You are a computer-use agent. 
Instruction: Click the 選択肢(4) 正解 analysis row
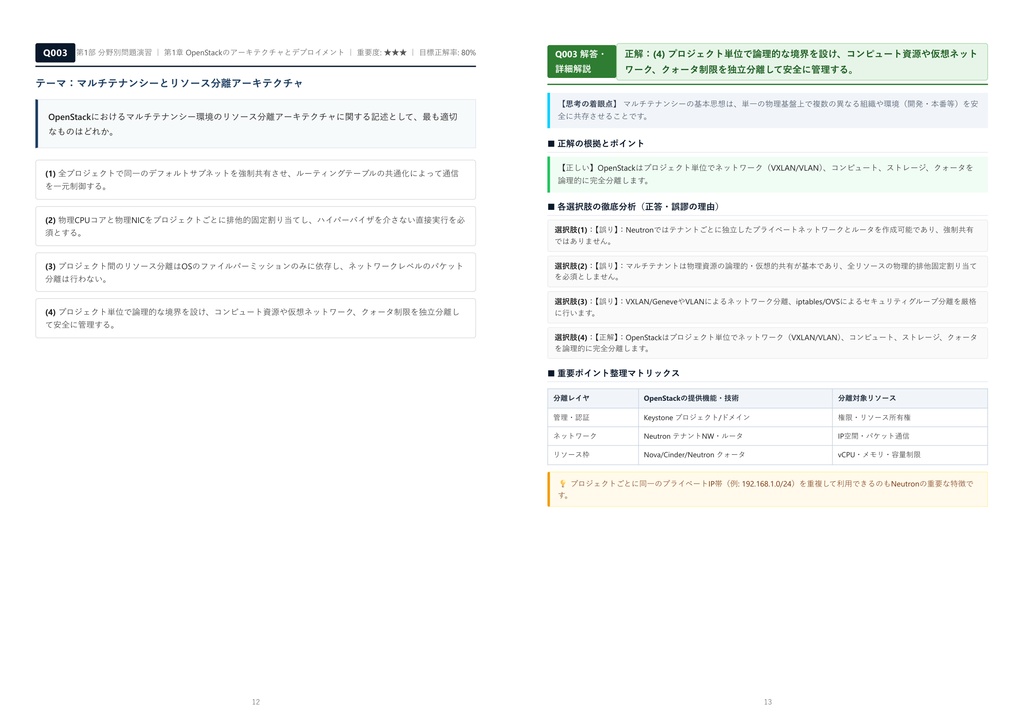click(767, 343)
